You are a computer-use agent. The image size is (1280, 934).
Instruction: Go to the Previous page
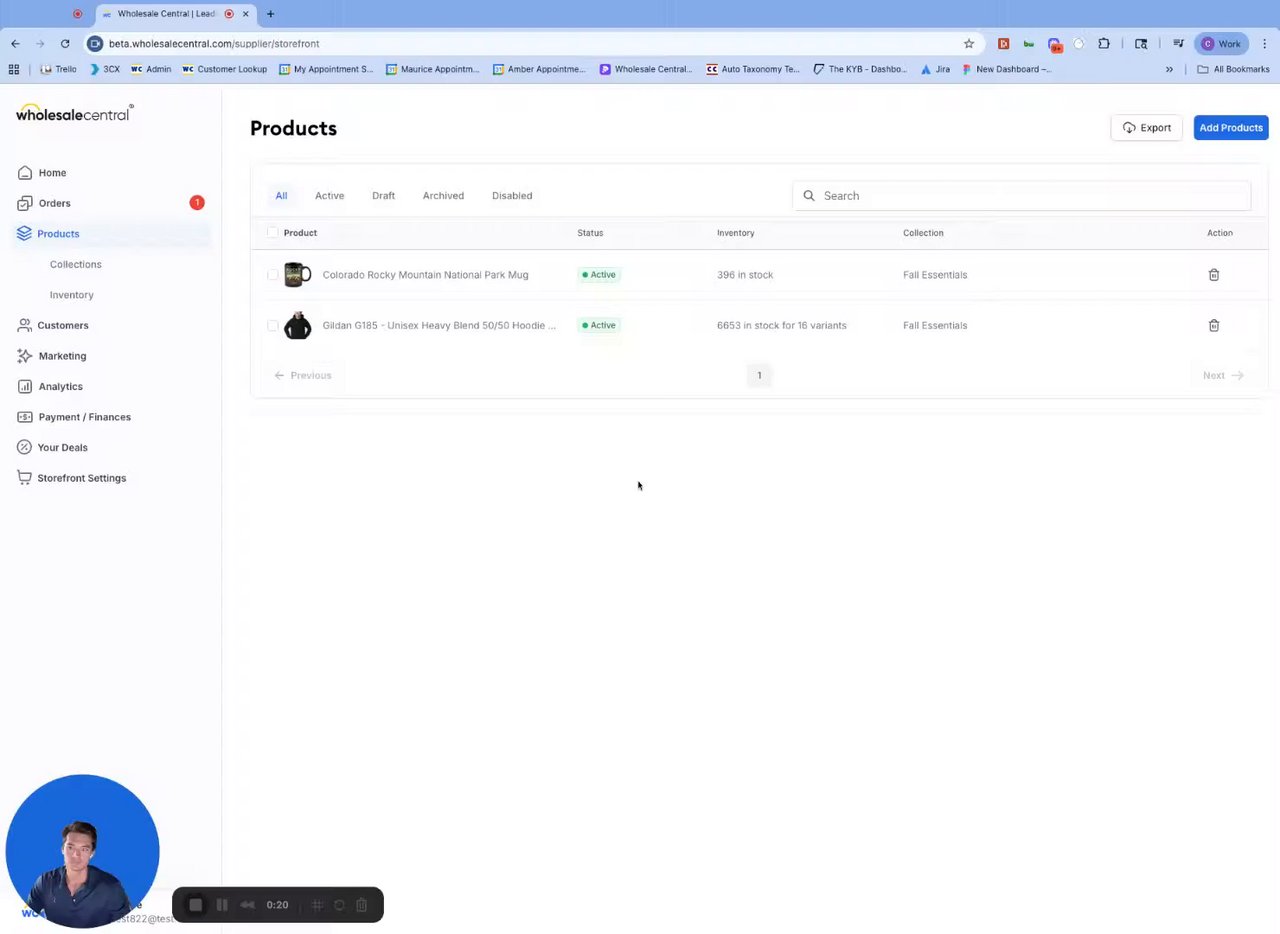tap(303, 375)
